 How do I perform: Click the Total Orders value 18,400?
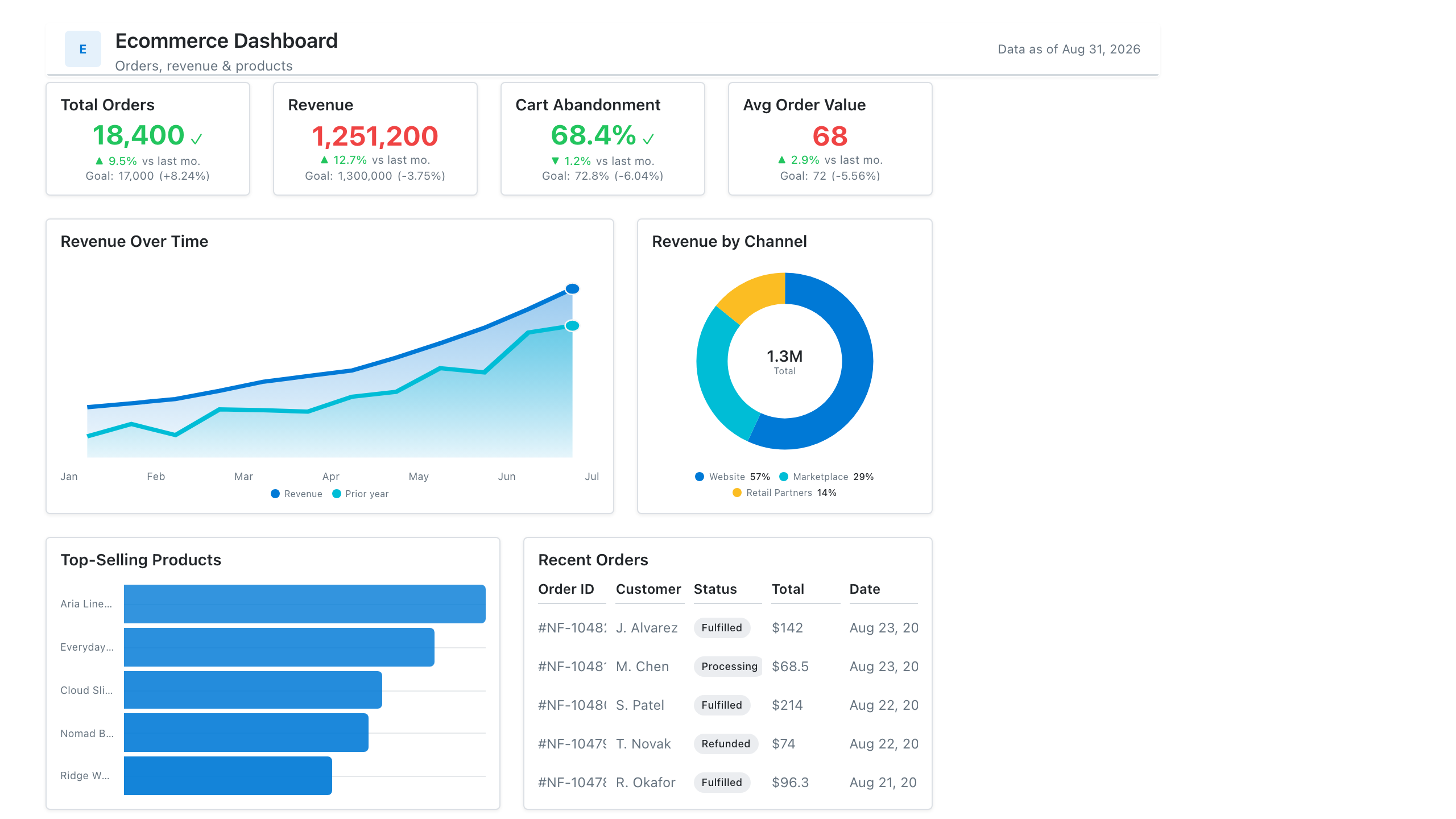[139, 135]
